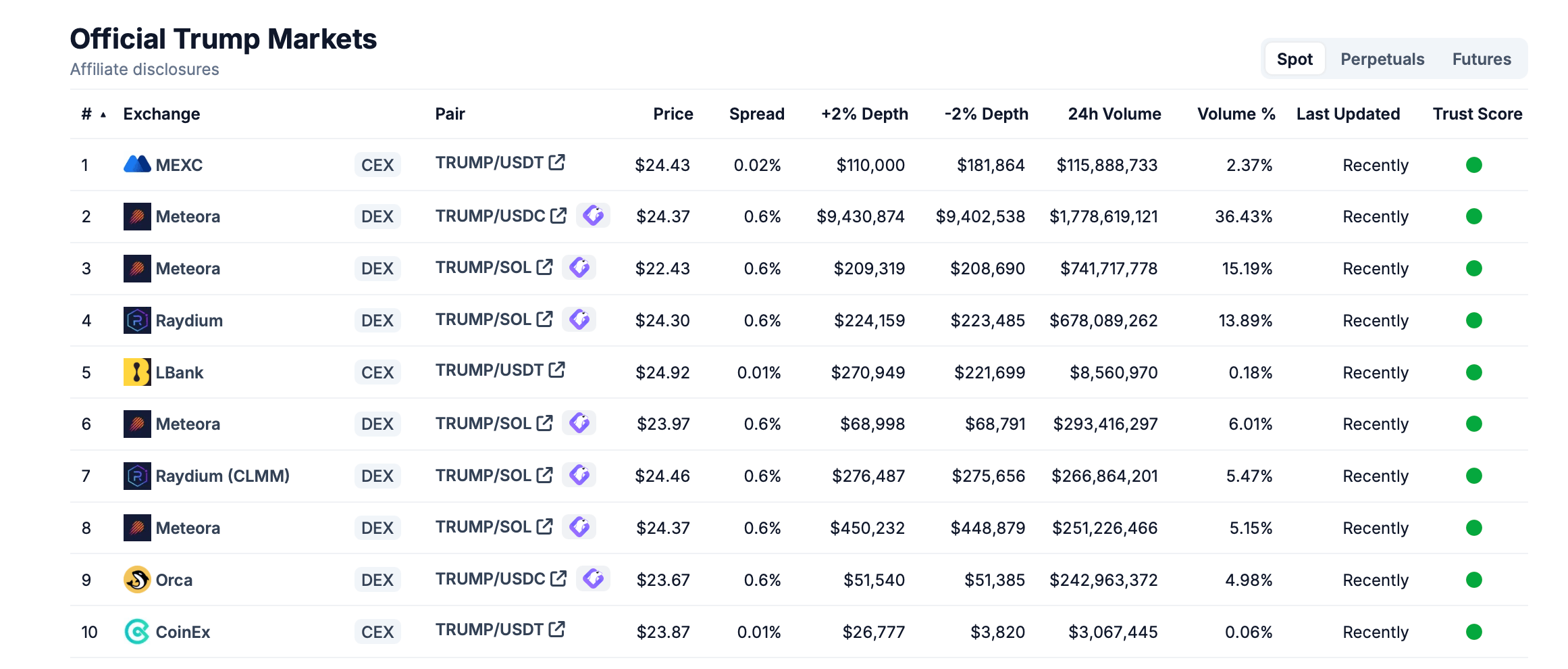Click GeckoTerminal icon in Meteora TRUMP/USDC row
The height and width of the screenshot is (669, 1568).
click(x=594, y=216)
